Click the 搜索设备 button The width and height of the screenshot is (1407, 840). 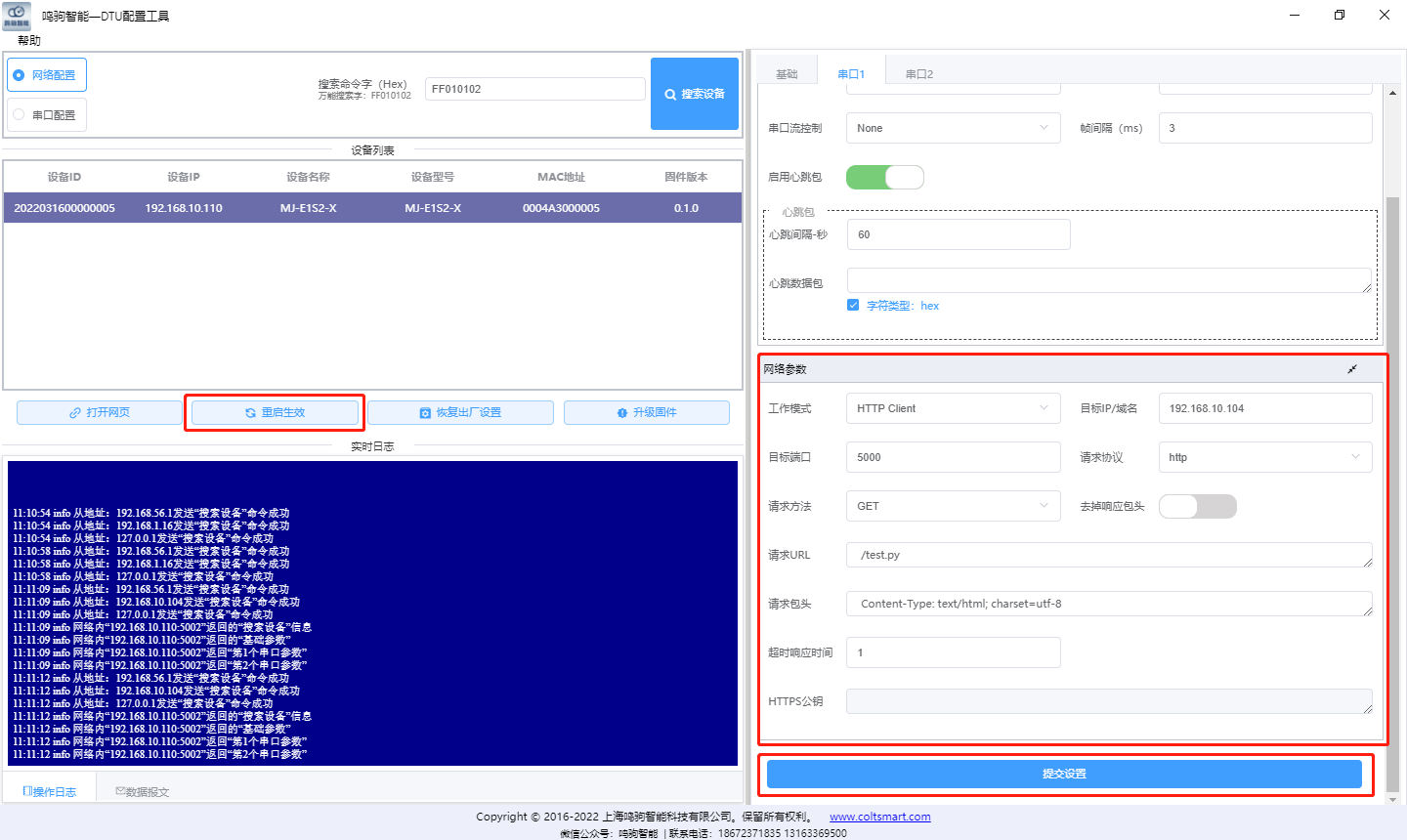tap(695, 94)
